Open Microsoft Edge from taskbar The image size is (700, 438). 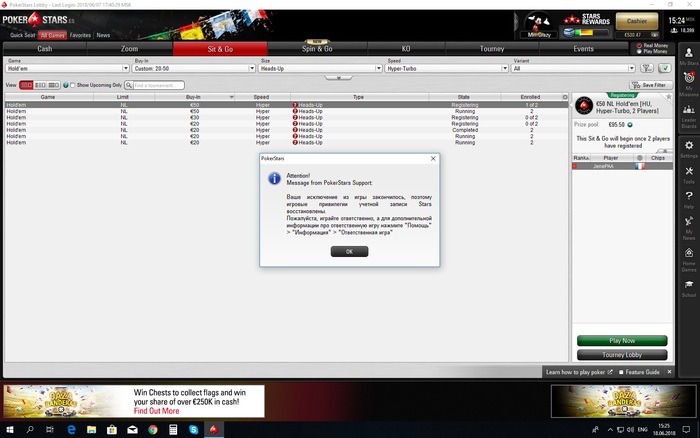point(71,430)
